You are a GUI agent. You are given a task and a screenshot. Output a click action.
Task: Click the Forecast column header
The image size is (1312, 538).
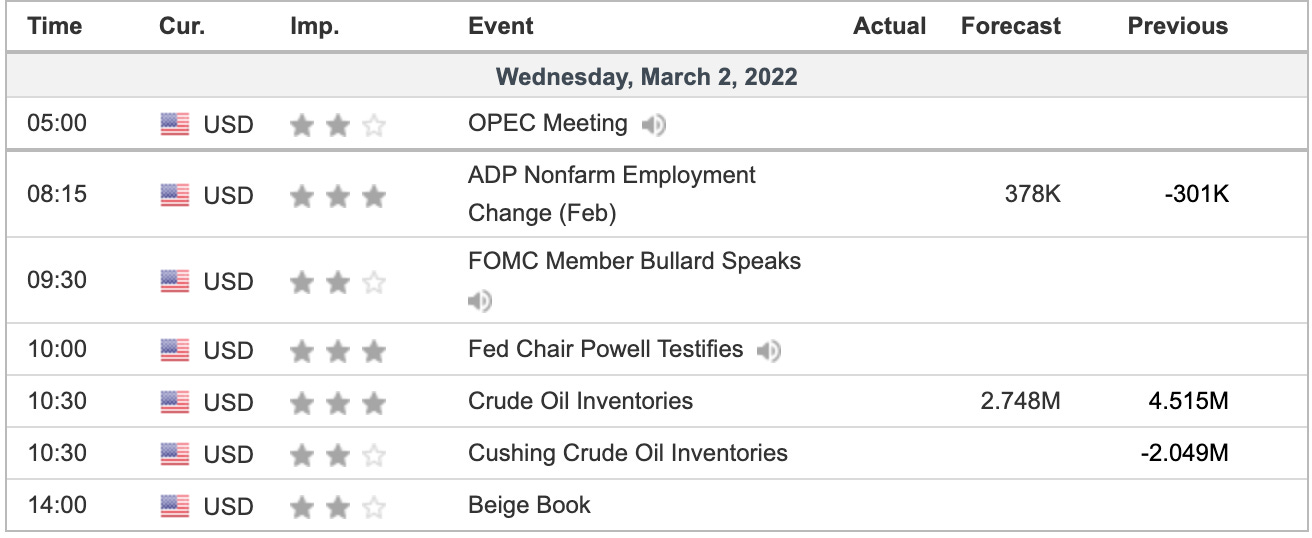[x=1011, y=26]
